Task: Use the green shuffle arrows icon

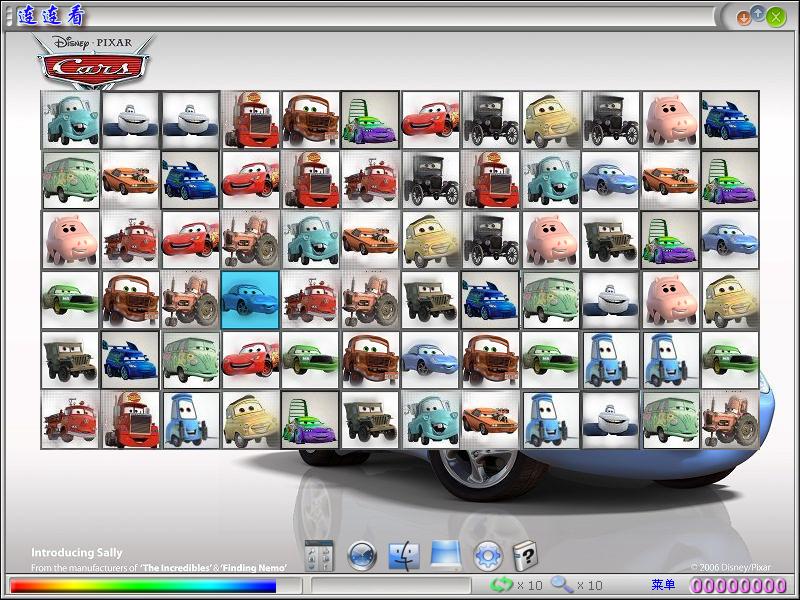Action: tap(501, 585)
